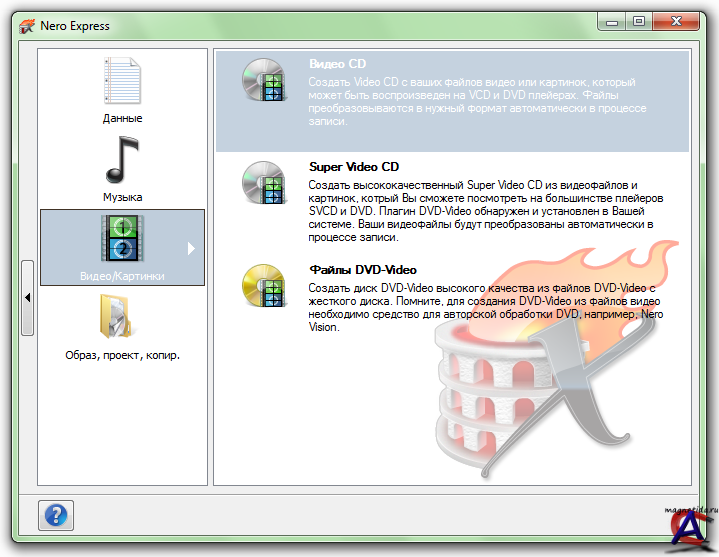Click the Видео CD heading
The width and height of the screenshot is (719, 557).
coord(337,64)
